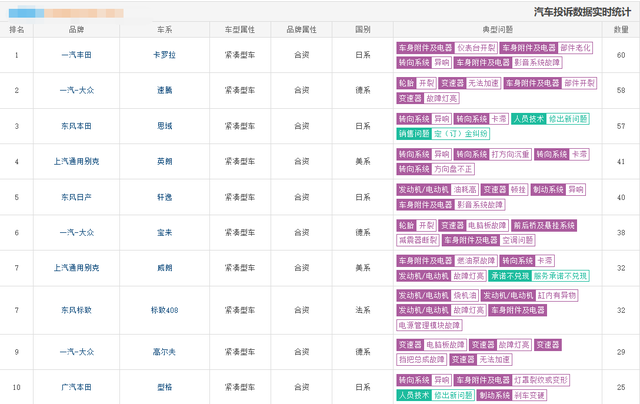640x404 pixels.
Task: Select the 定（订）金纠纷 sales tag
Action: pyautogui.click(x=461, y=133)
